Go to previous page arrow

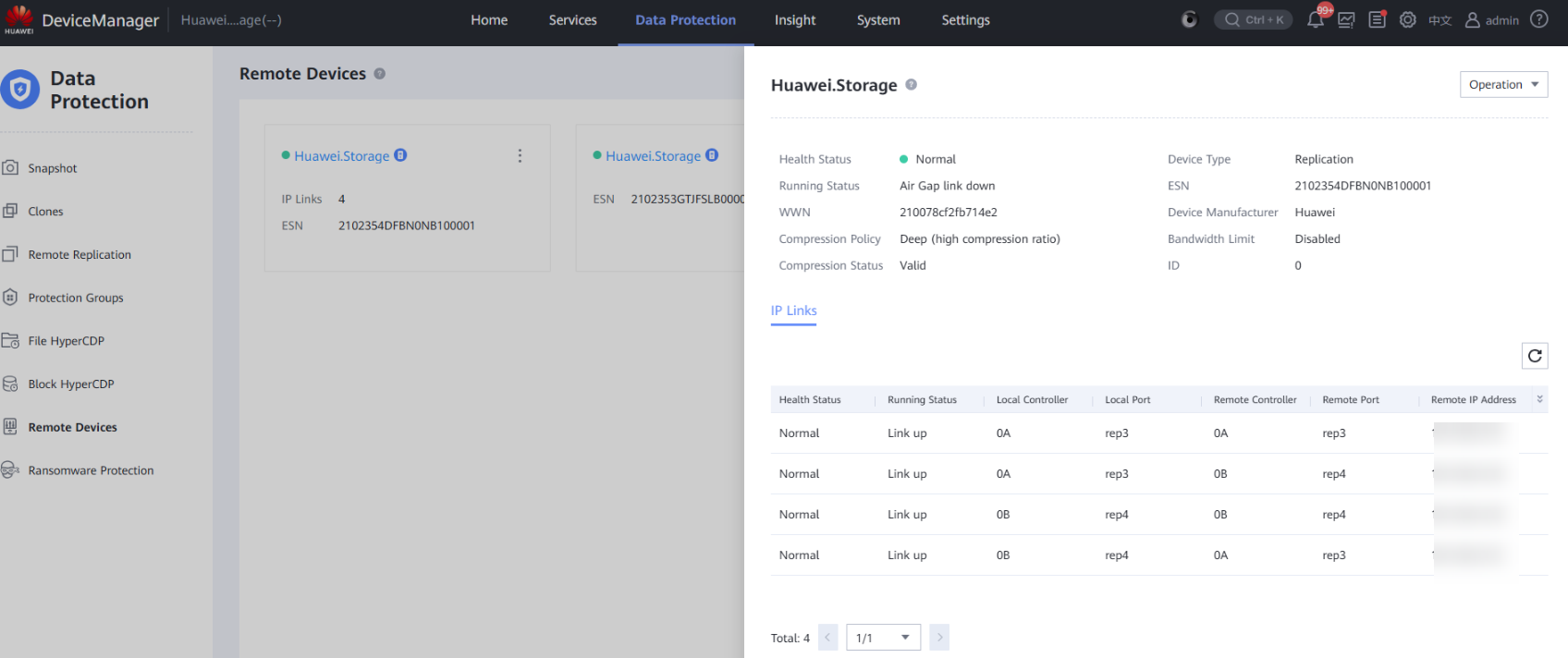pos(828,638)
